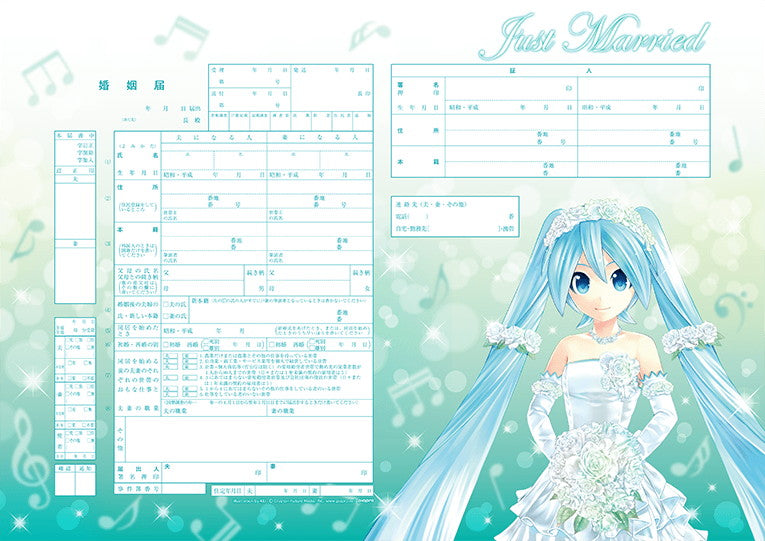Click 署名 押印 label in witness table
This screenshot has width=765, height=541.
tap(418, 88)
